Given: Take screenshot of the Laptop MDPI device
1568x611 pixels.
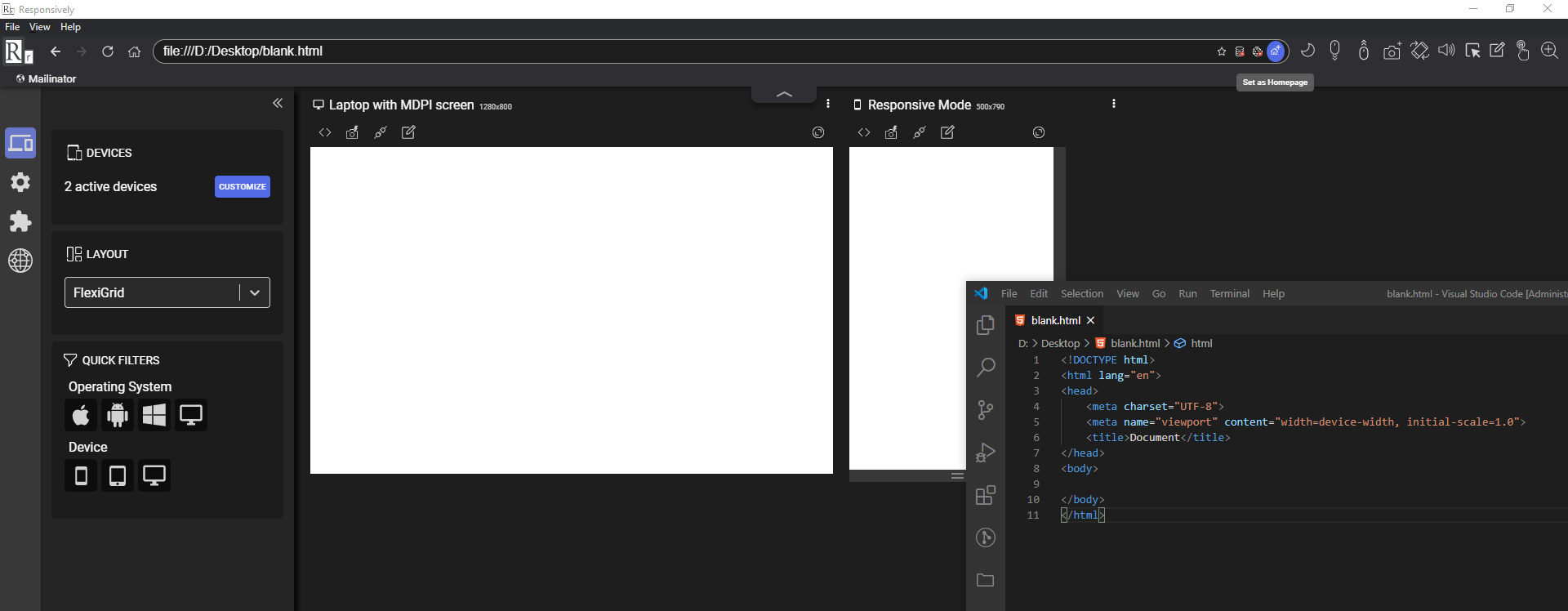Looking at the screenshot, I should [x=353, y=132].
